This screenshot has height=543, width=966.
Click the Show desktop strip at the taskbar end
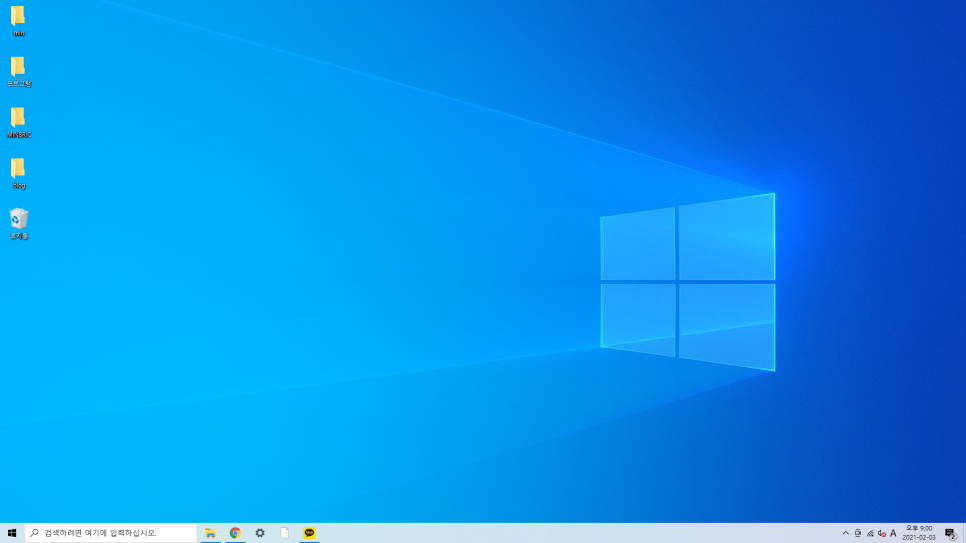[964, 533]
